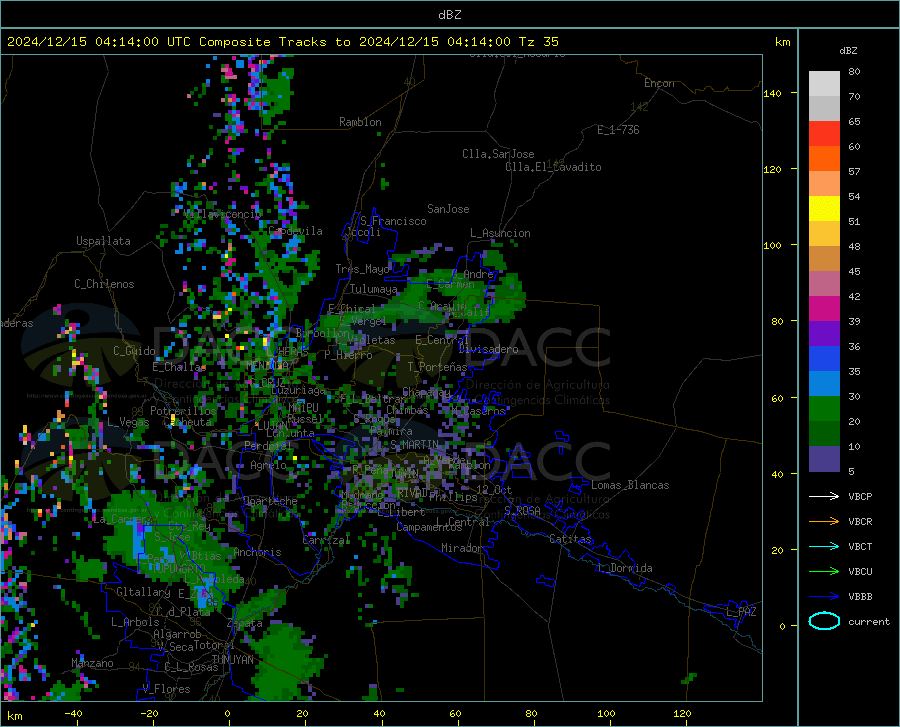
Task: Click the 'current' legend label
Action: pyautogui.click(x=869, y=621)
